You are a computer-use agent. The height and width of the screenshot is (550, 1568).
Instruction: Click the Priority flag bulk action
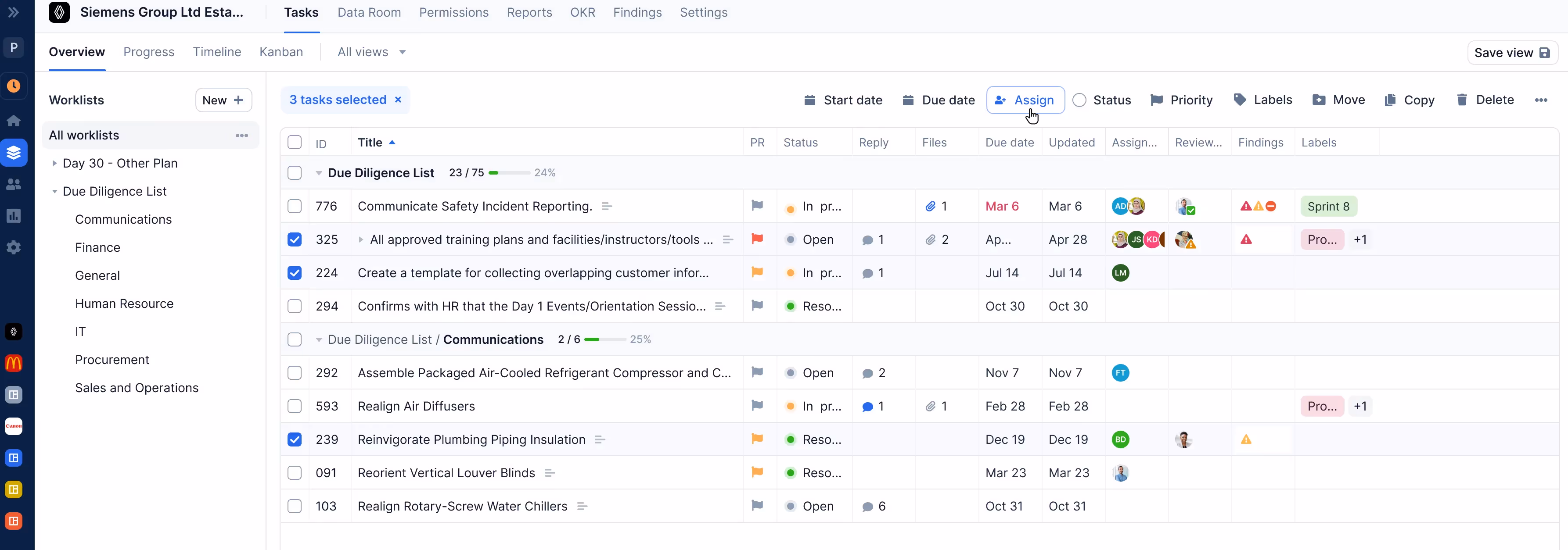click(1181, 100)
